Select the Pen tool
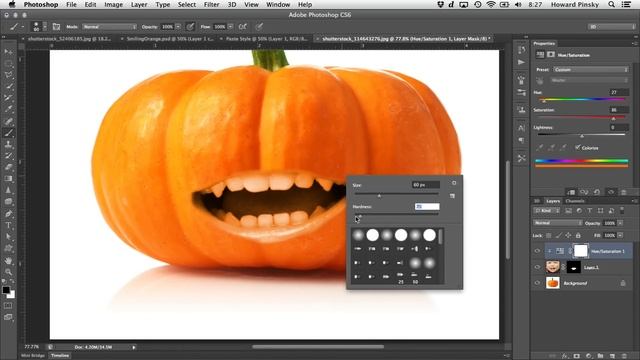 [9, 213]
